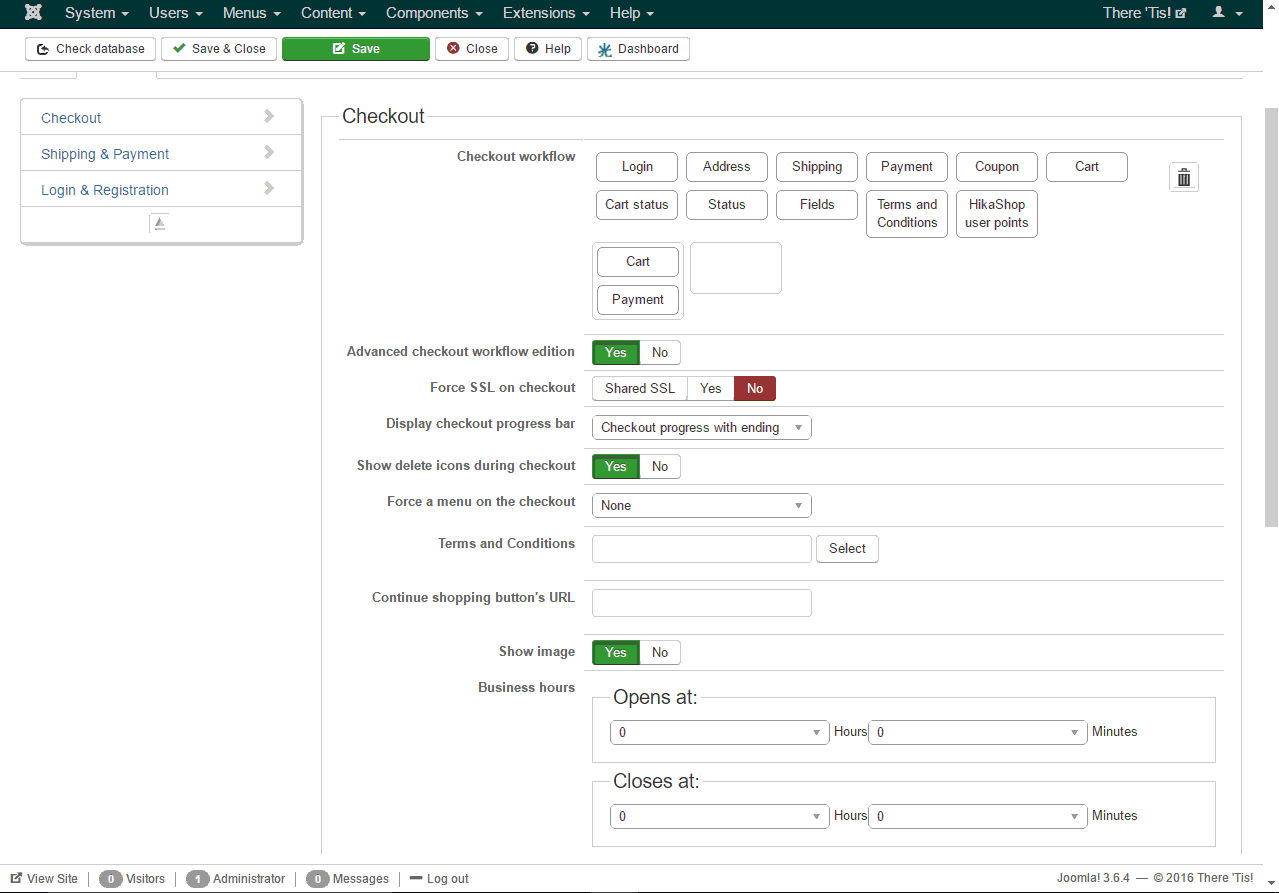Viewport: 1279px width, 893px height.
Task: Click Check database button
Action: pyautogui.click(x=91, y=49)
